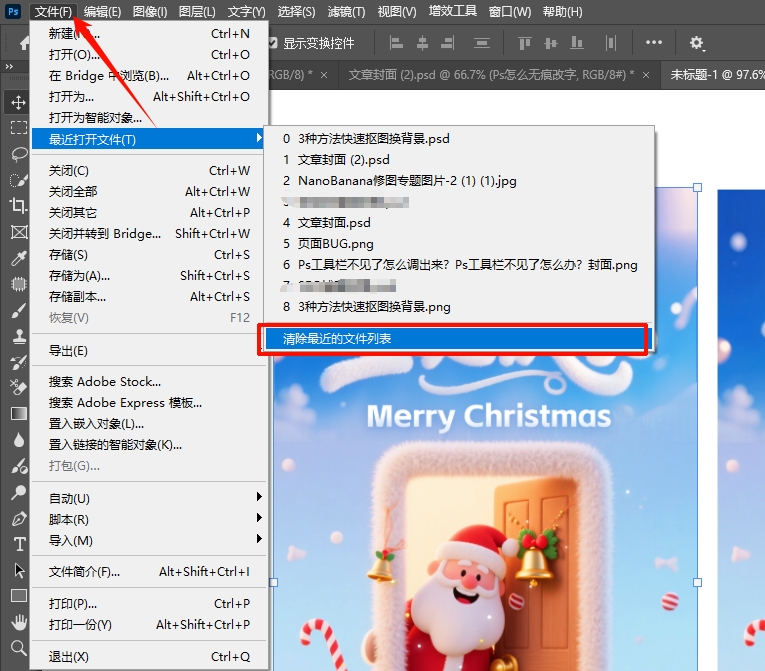Select the Move tool in the toolbar
Viewport: 765px width, 671px height.
point(18,102)
